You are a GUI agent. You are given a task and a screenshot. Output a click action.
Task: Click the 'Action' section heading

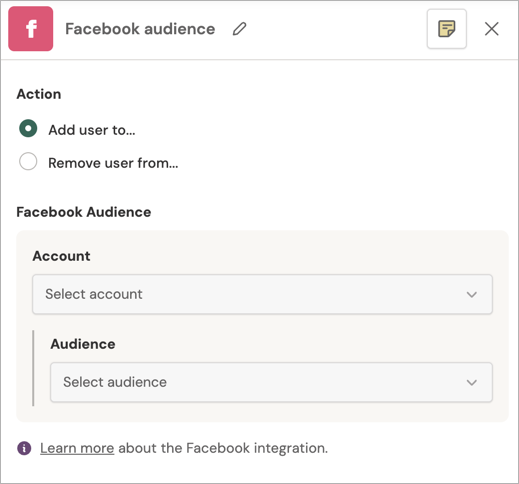[39, 94]
